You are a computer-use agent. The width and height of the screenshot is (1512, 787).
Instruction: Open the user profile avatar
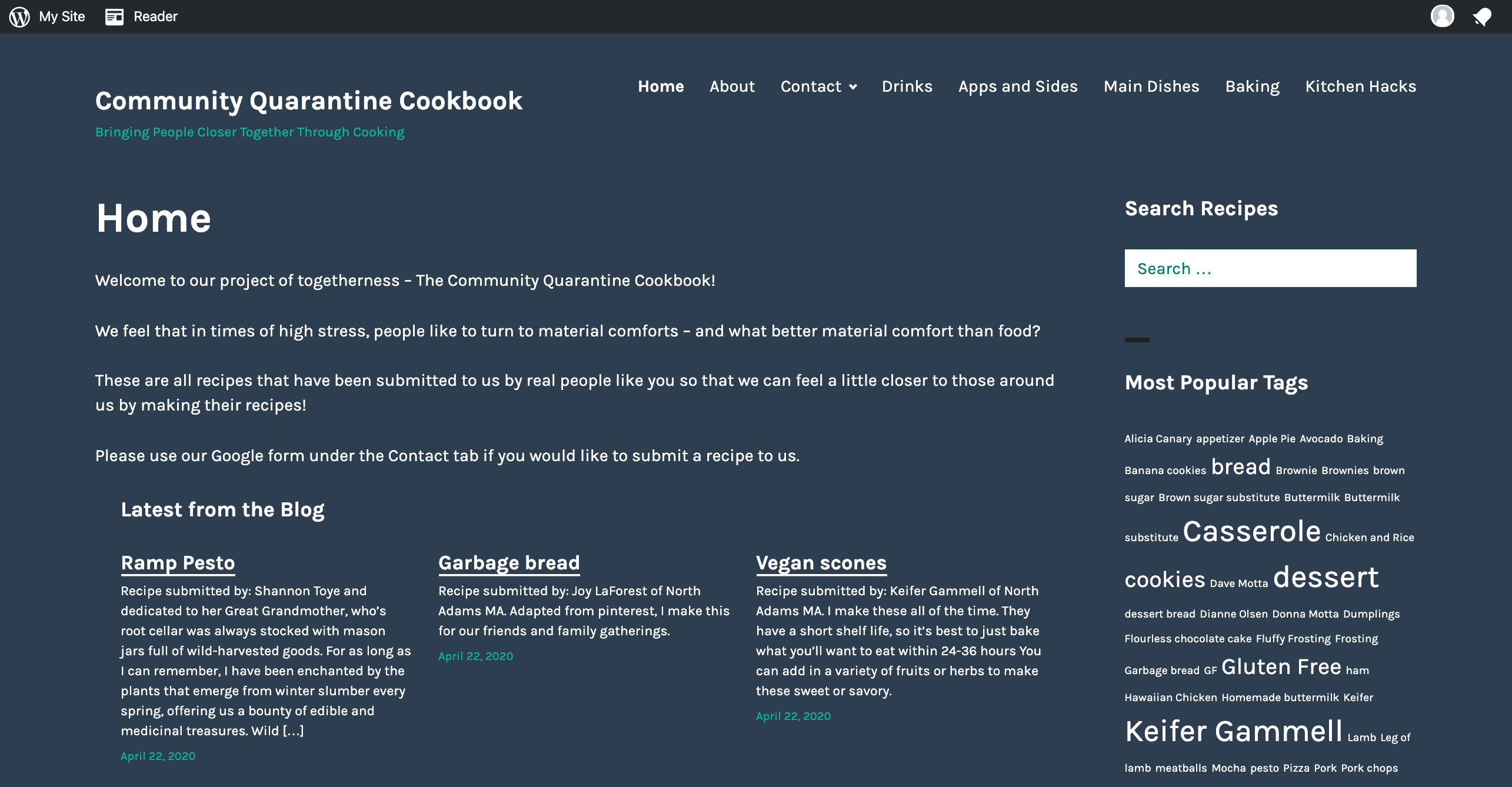click(1442, 16)
